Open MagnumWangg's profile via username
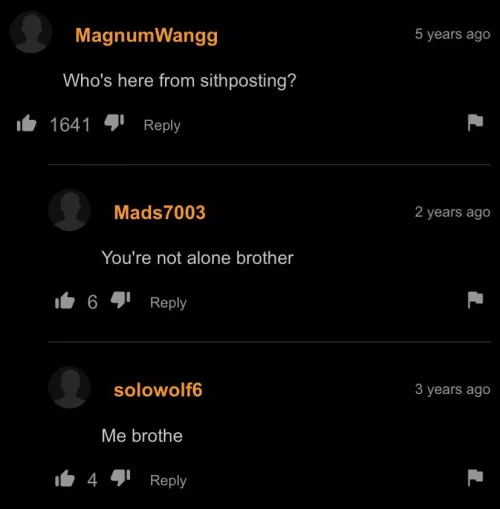 [146, 36]
